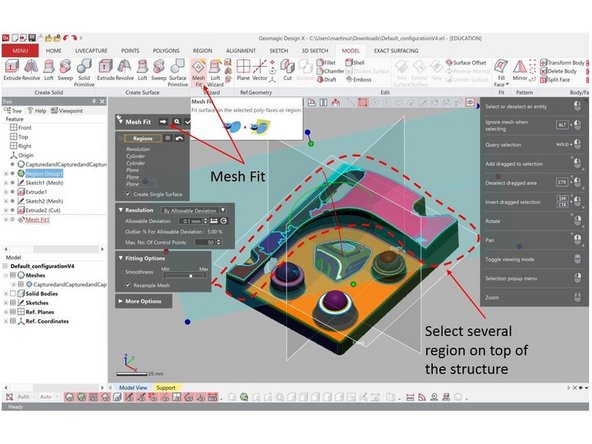Image resolution: width=592 pixels, height=444 pixels.
Task: Expand Extrude2 (Cut) tree node
Action: [x=6, y=210]
